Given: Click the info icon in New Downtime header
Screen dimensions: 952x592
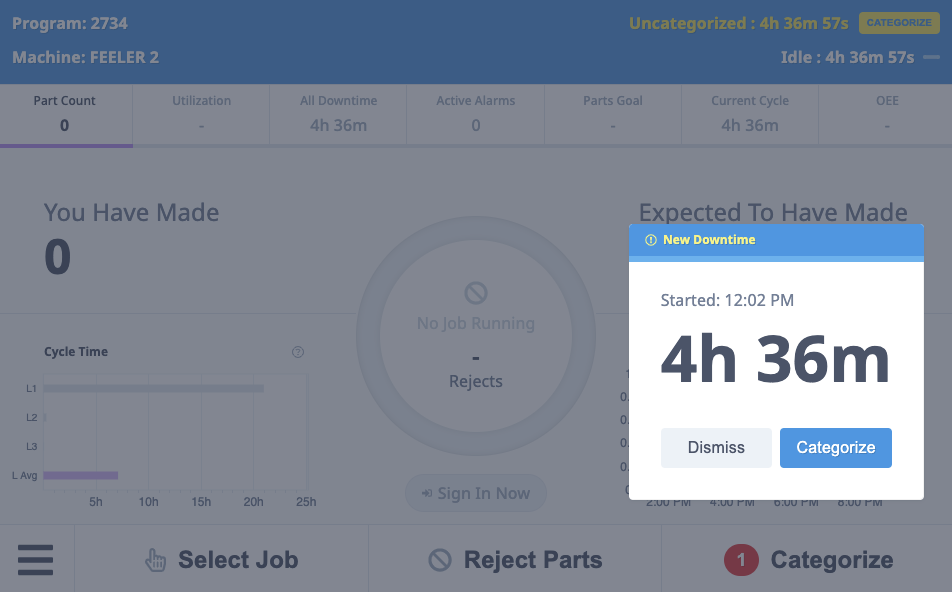Looking at the screenshot, I should click(650, 240).
